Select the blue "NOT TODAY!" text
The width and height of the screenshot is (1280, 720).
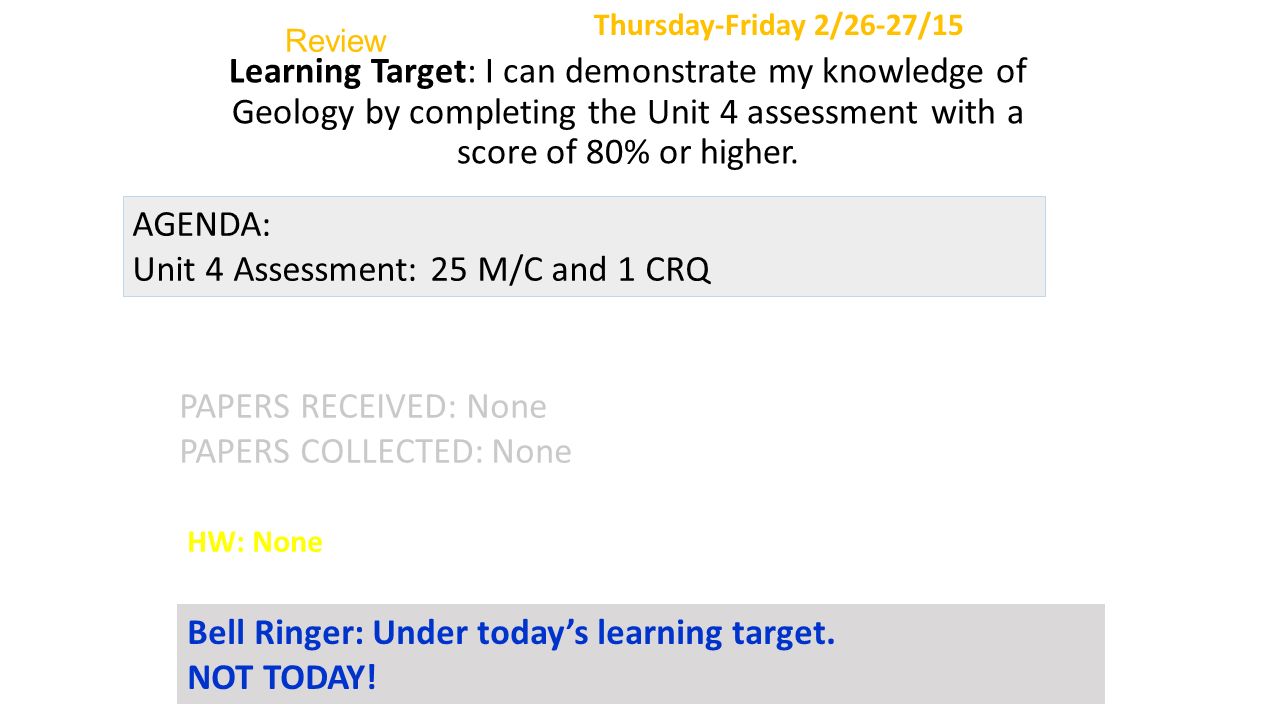[x=282, y=678]
